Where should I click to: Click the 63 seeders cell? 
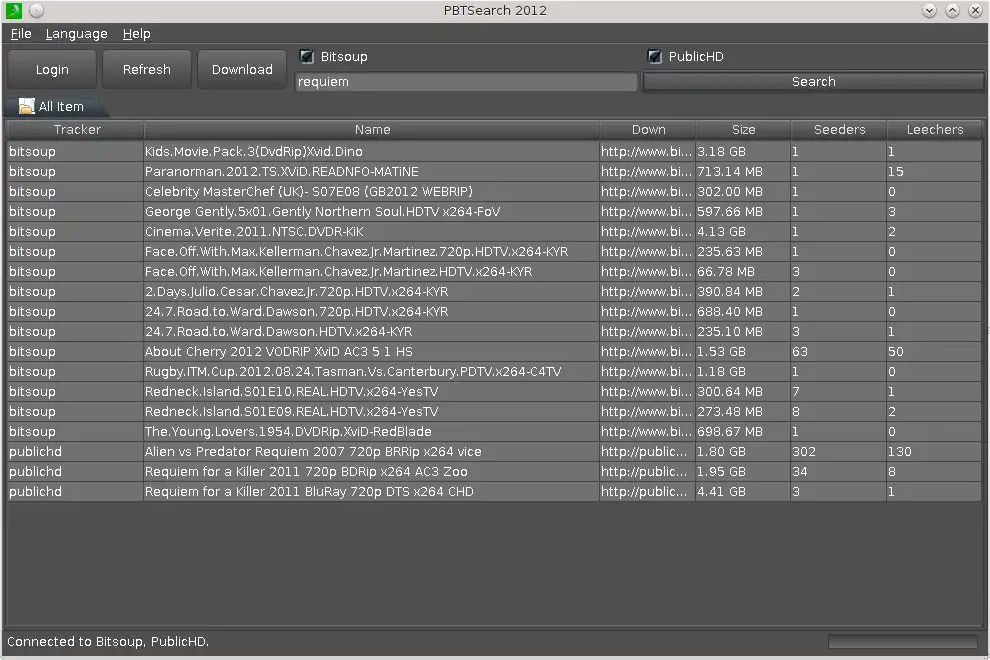[838, 352]
